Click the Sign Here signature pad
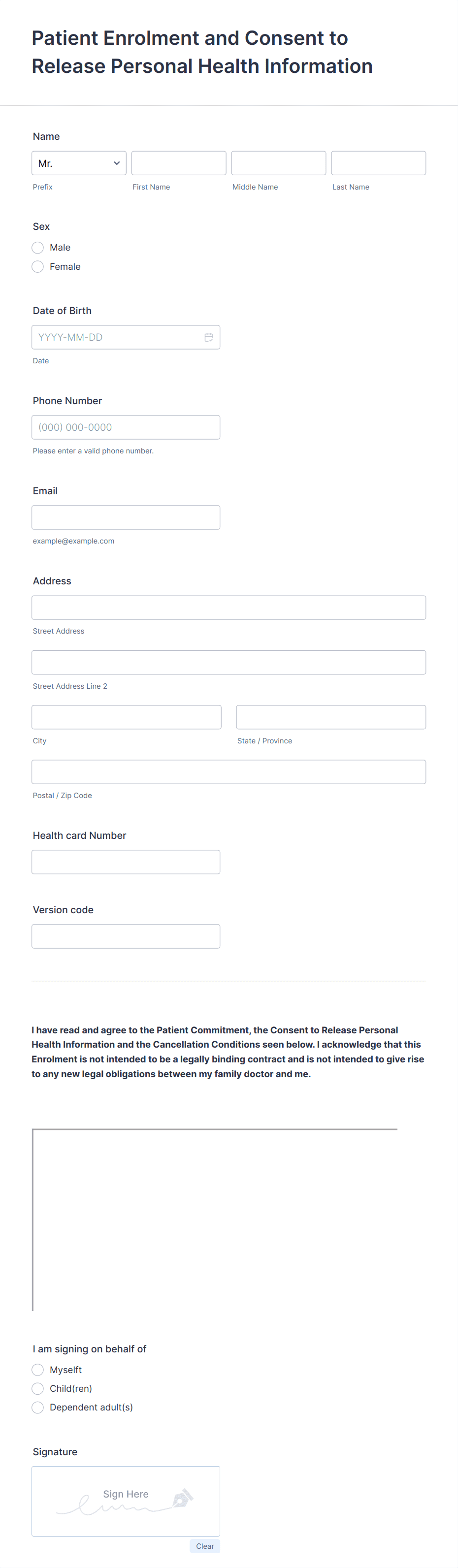458x1568 pixels. point(126,1501)
